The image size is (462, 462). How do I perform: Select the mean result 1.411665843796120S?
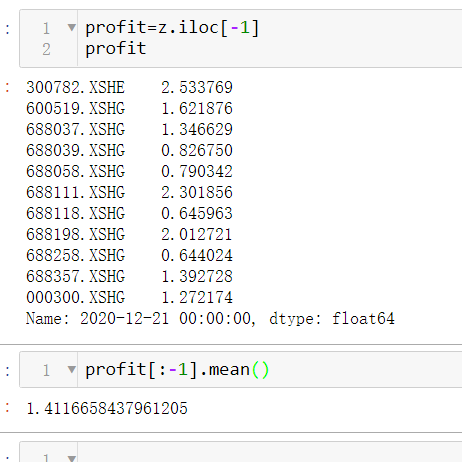pyautogui.click(x=107, y=409)
